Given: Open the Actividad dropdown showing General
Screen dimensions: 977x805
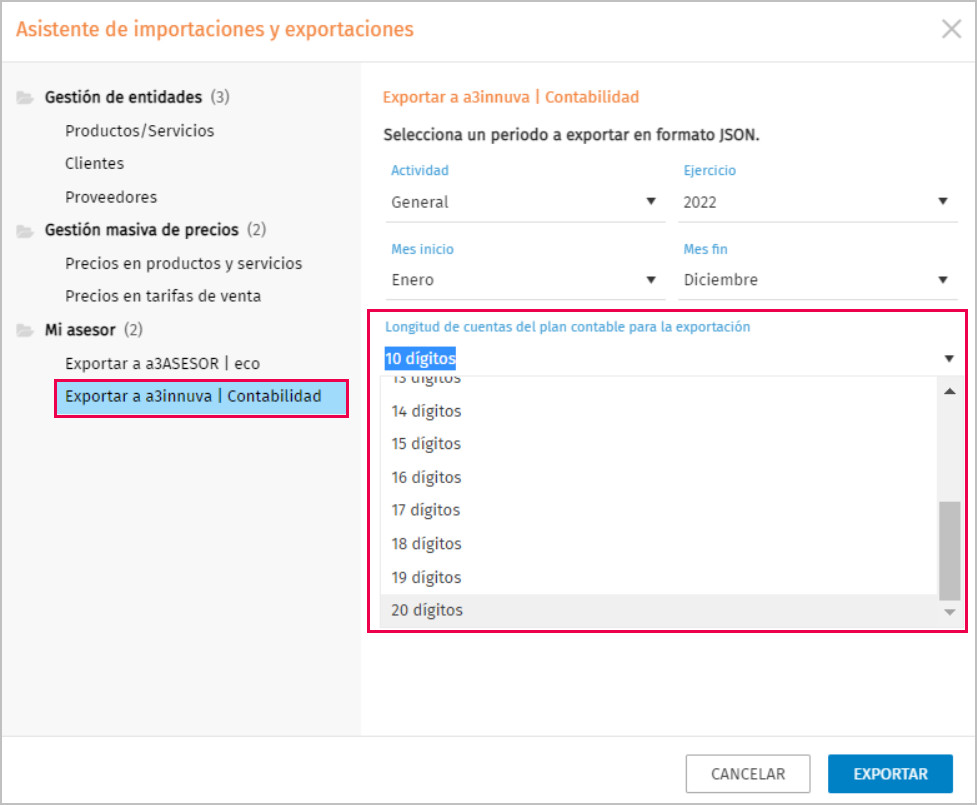Looking at the screenshot, I should coord(525,202).
